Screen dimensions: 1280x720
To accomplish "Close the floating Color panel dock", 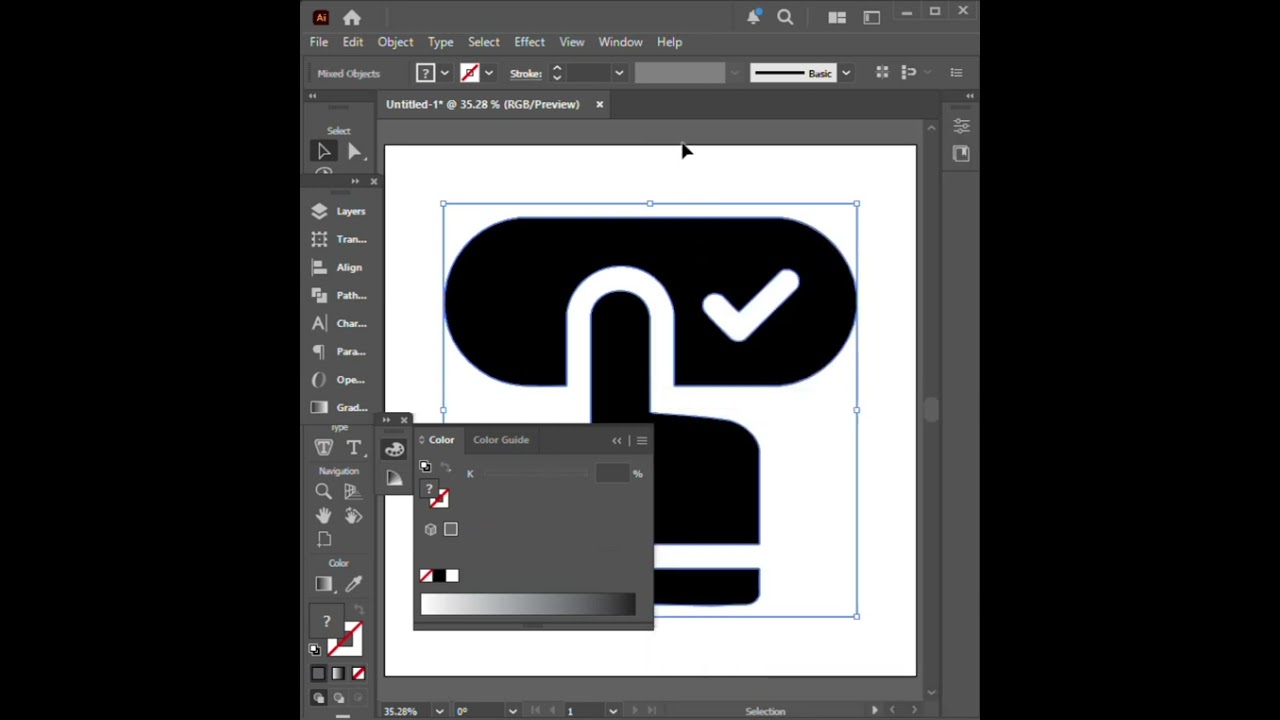I will (404, 420).
